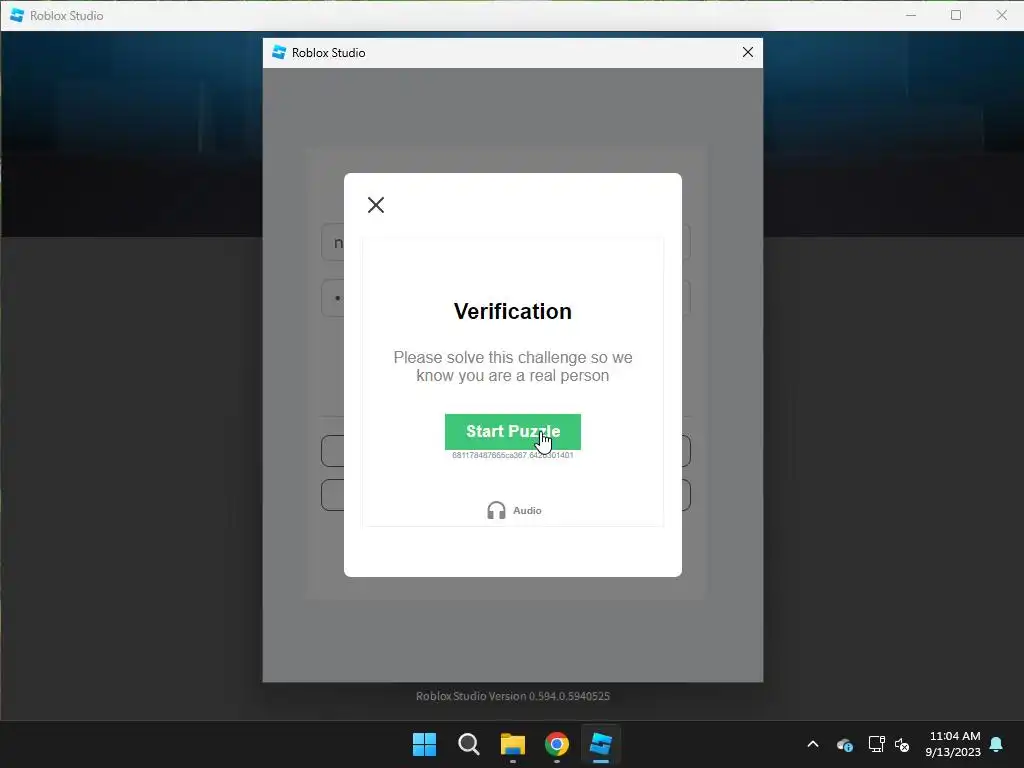Open notifications bell in taskbar
The image size is (1024, 768).
[996, 744]
